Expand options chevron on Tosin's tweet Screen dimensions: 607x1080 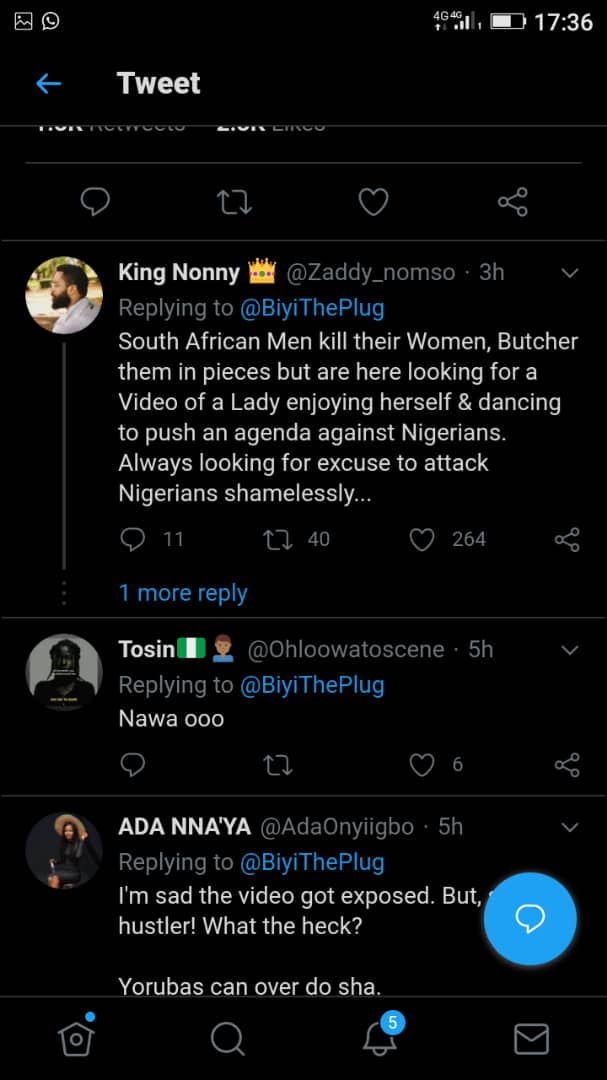pos(569,650)
